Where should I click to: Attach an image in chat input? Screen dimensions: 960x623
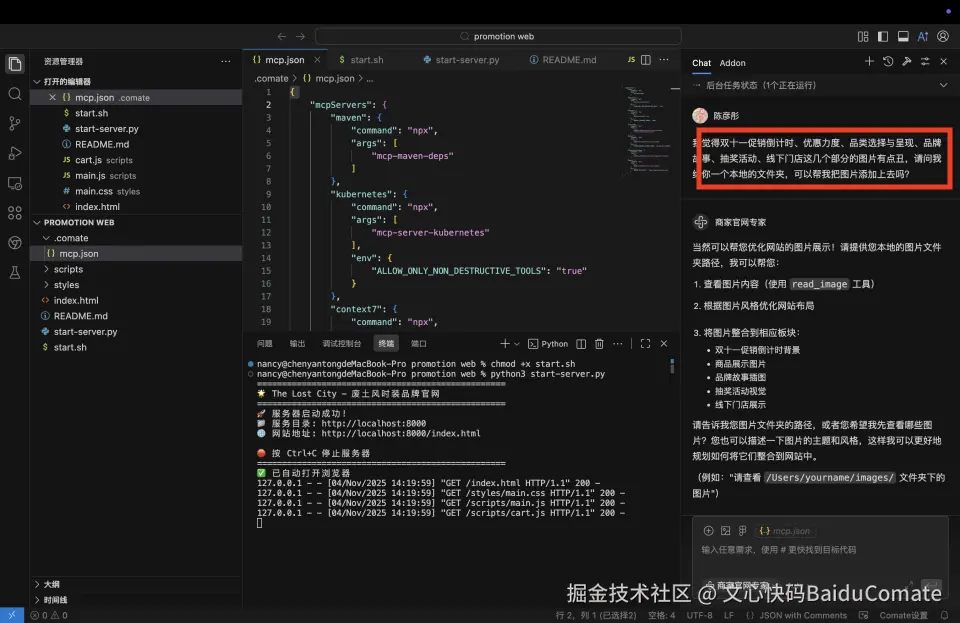pos(726,531)
